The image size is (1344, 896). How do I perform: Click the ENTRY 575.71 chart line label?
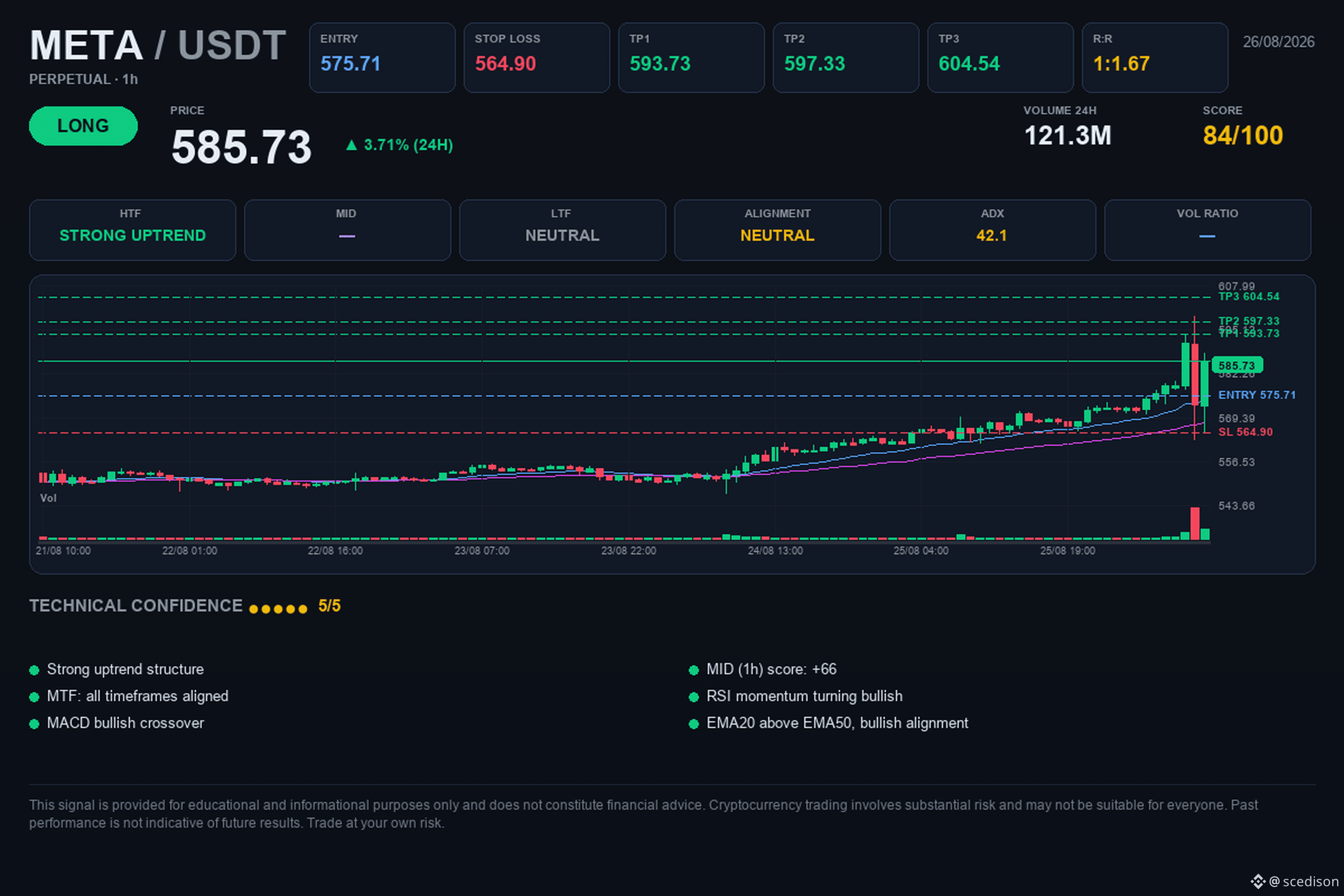click(1257, 395)
